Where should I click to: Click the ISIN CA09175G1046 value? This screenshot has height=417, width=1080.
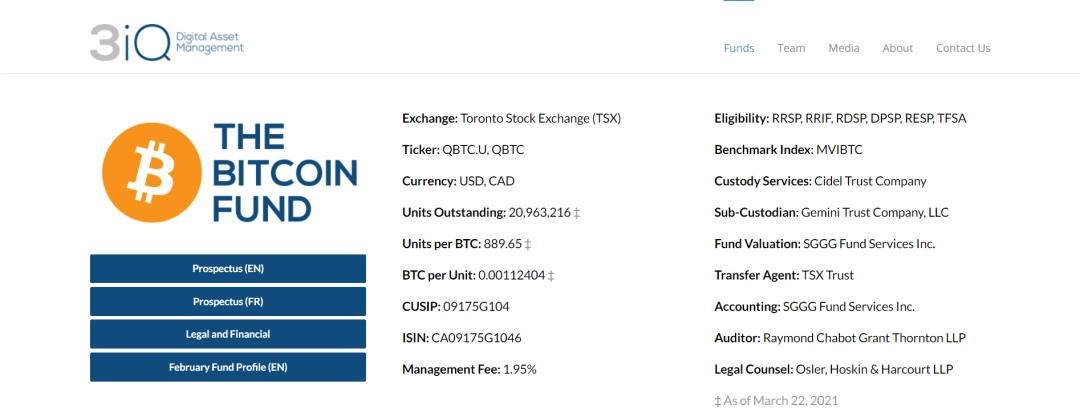click(x=477, y=338)
